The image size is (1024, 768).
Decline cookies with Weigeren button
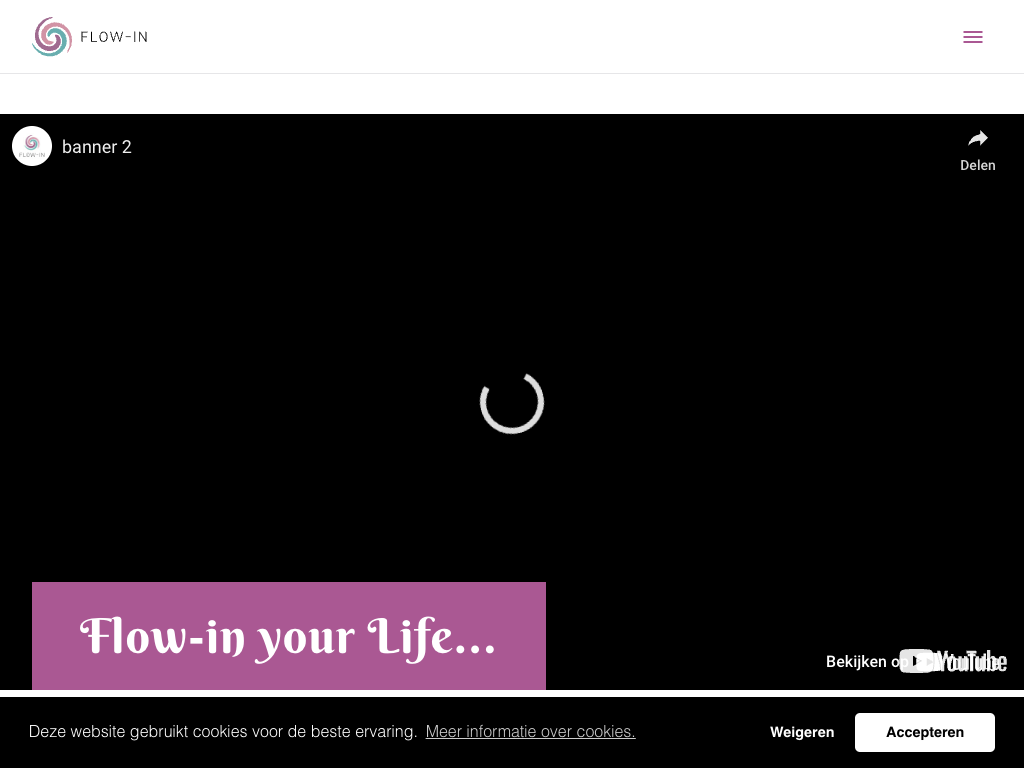click(802, 732)
